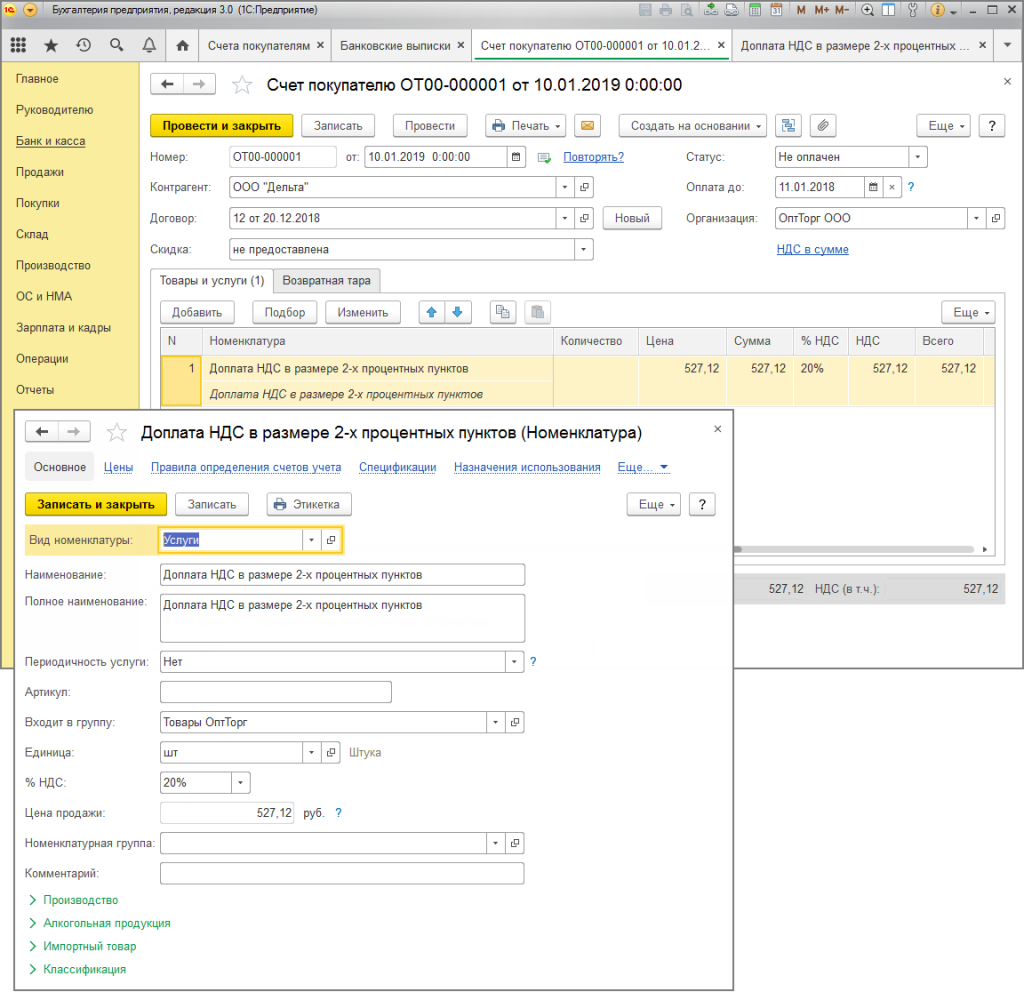Move row down with blue arrow

458,312
